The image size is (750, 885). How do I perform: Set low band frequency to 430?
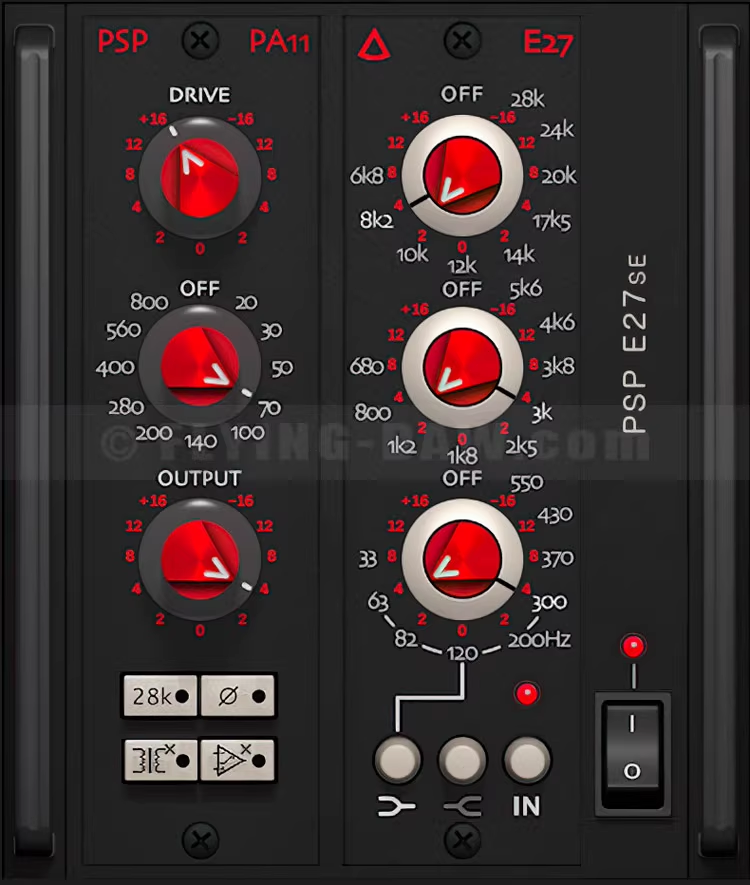point(555,515)
